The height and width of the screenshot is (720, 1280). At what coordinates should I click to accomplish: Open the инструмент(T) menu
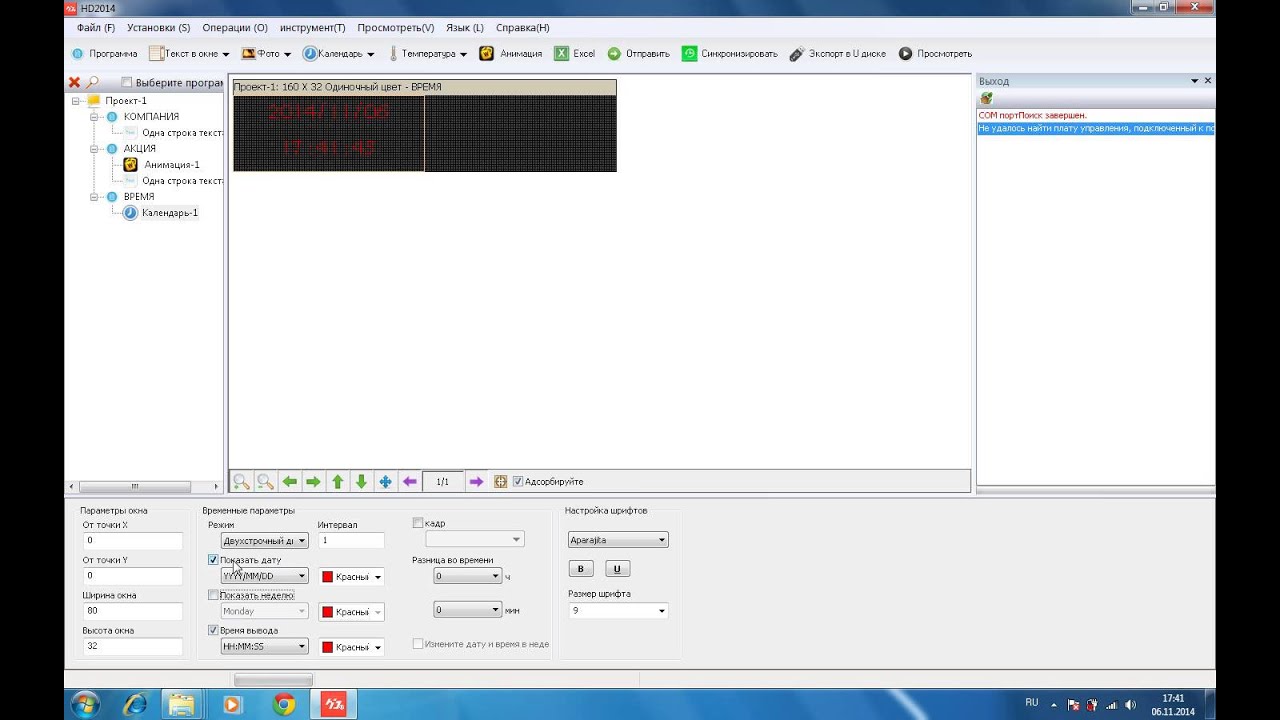click(x=313, y=28)
